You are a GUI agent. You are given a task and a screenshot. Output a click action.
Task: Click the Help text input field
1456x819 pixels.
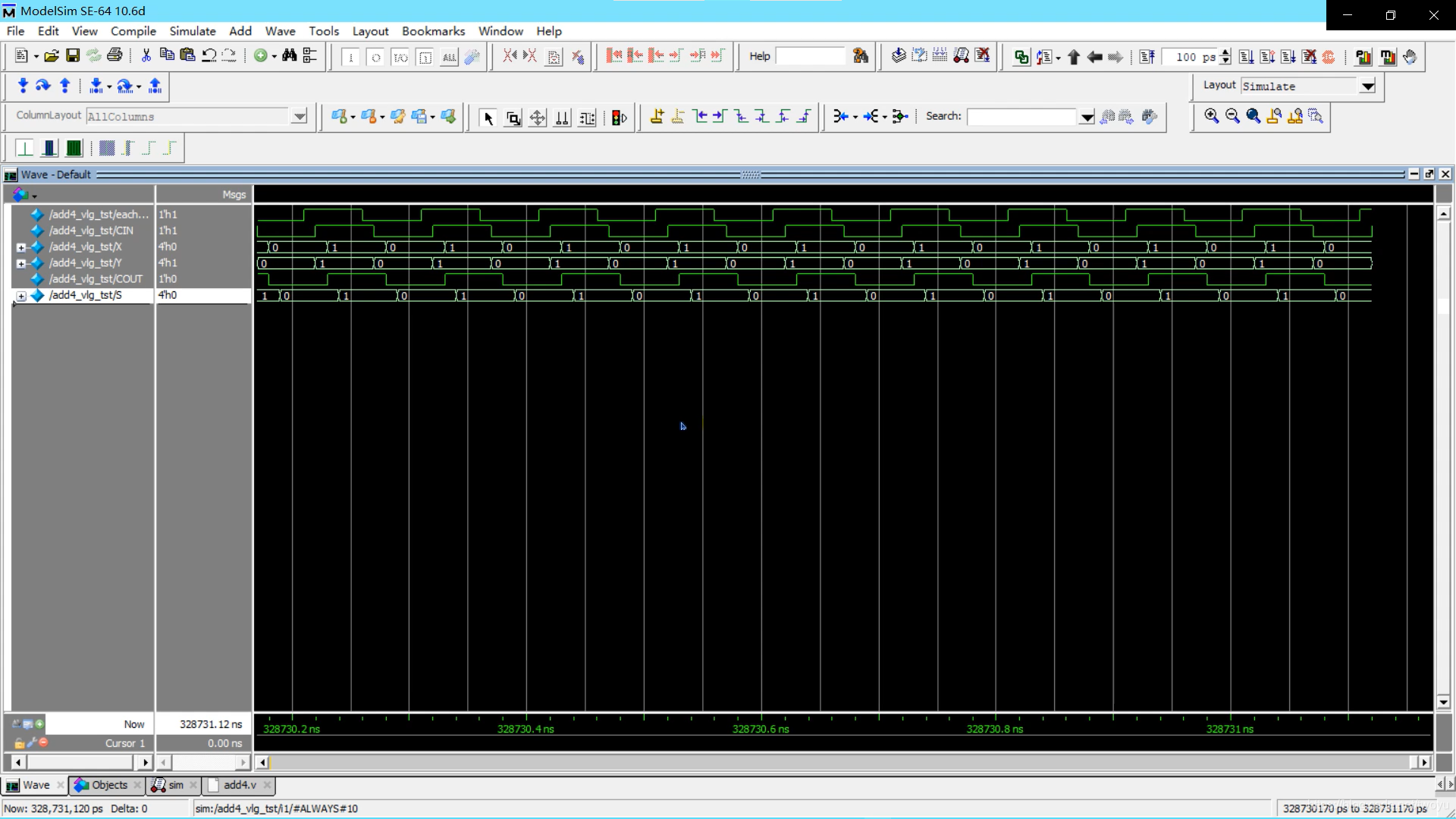(x=810, y=56)
